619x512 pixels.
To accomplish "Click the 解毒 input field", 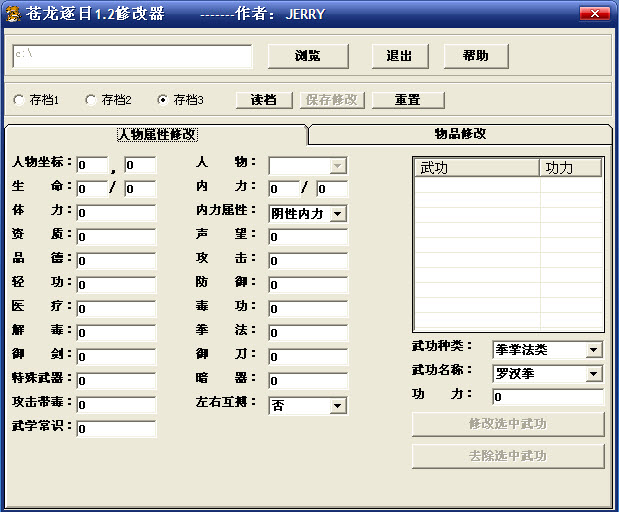I will [x=116, y=333].
